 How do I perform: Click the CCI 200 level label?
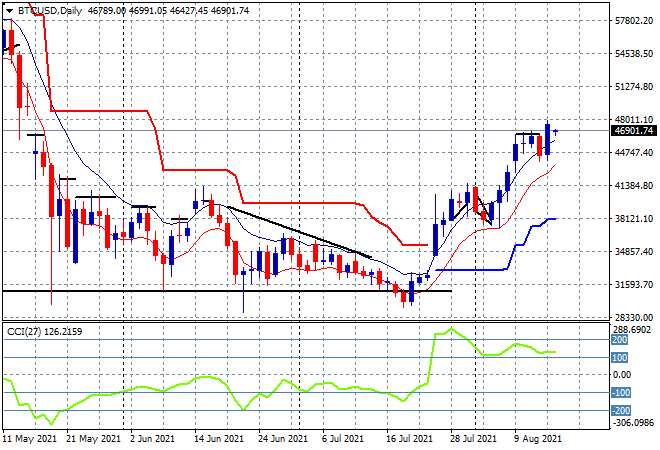coord(619,340)
